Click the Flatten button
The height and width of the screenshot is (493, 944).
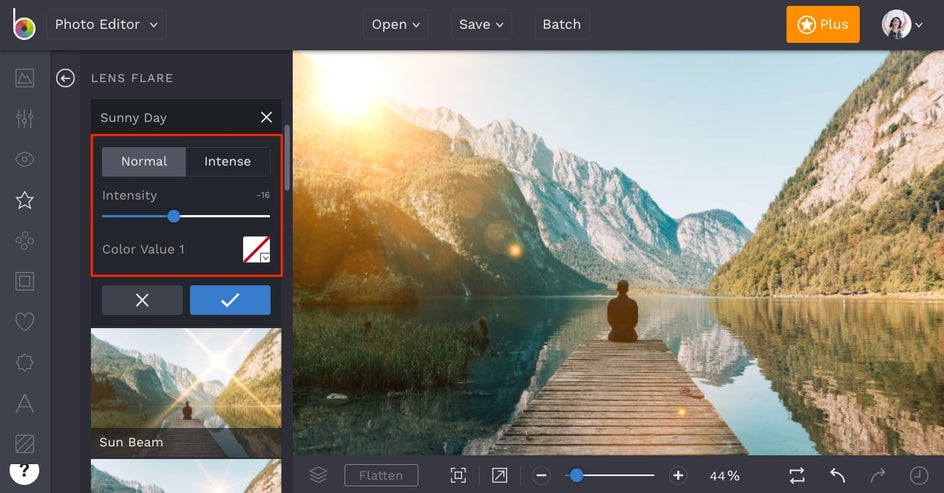(x=381, y=476)
